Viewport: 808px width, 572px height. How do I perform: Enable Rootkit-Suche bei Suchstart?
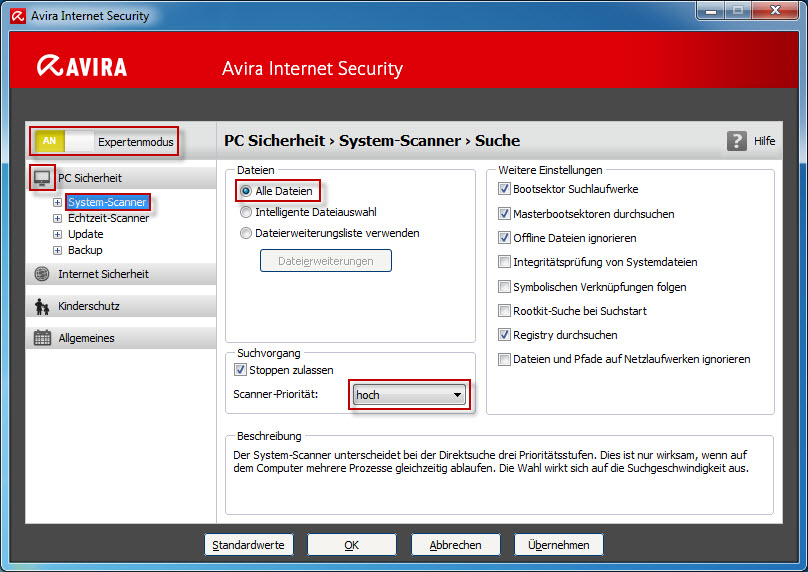(x=504, y=311)
